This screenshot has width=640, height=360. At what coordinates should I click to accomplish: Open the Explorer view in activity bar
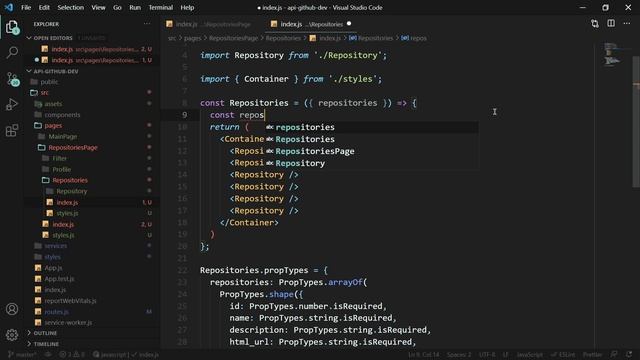pos(12,27)
